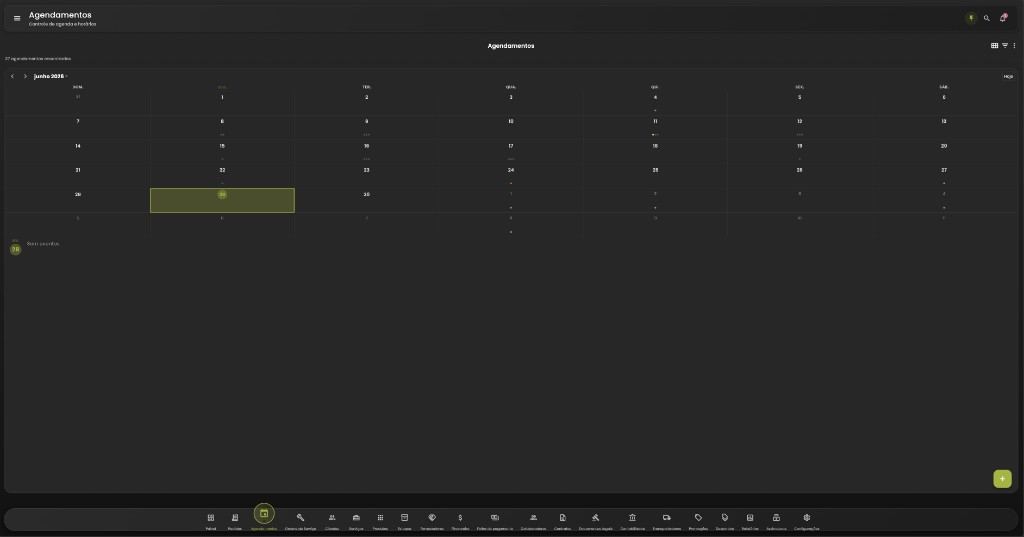The image size is (1024, 537).
Task: Open the gavel legal documents icon
Action: coord(596,521)
